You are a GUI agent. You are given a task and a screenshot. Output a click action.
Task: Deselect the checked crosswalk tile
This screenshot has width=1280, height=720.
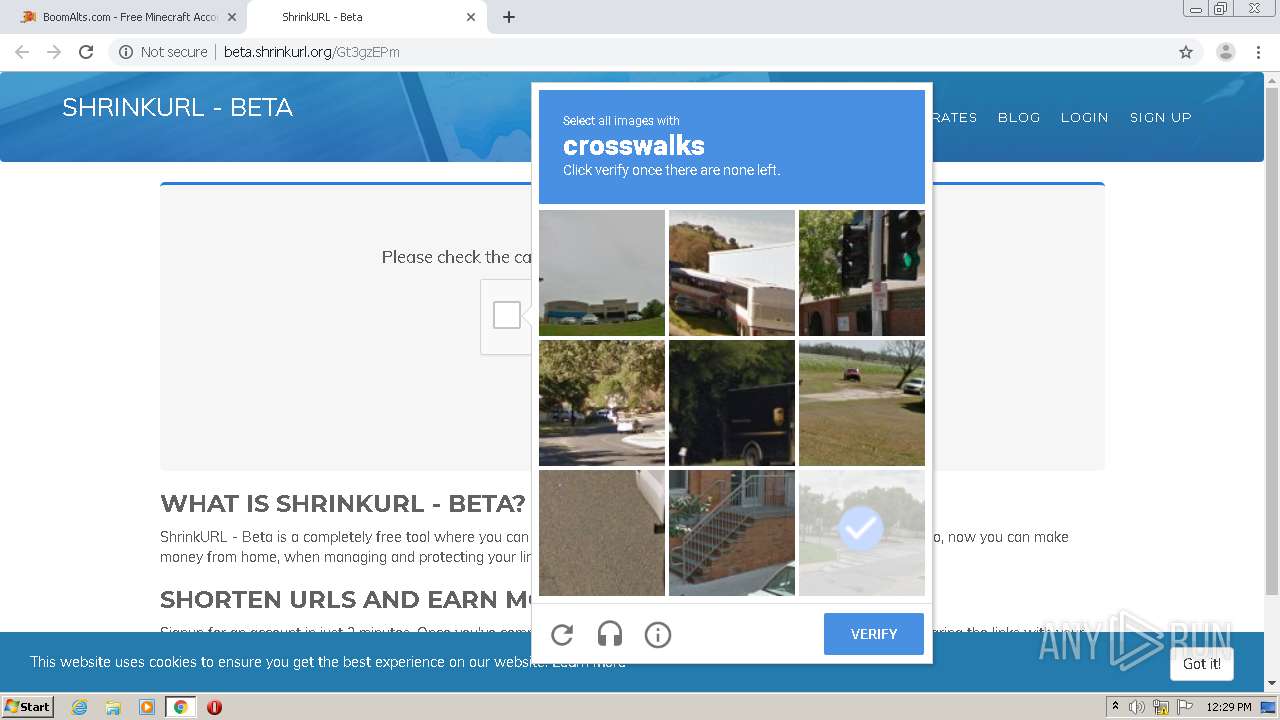(x=862, y=533)
